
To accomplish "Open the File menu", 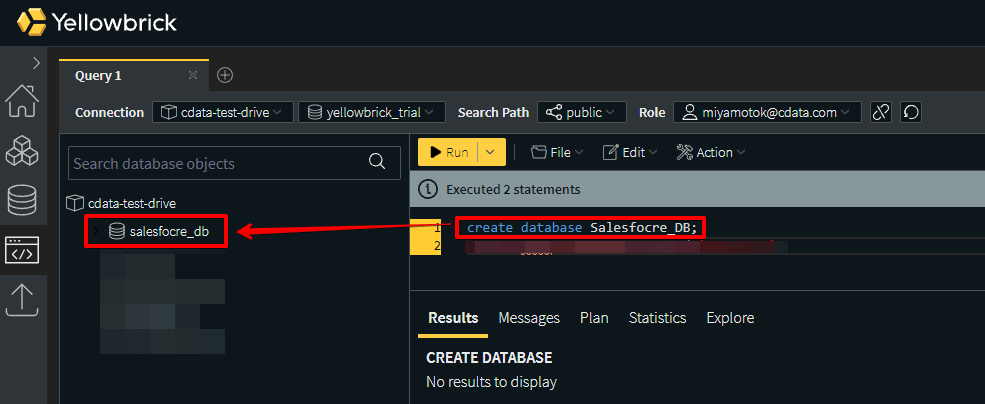I will [557, 152].
